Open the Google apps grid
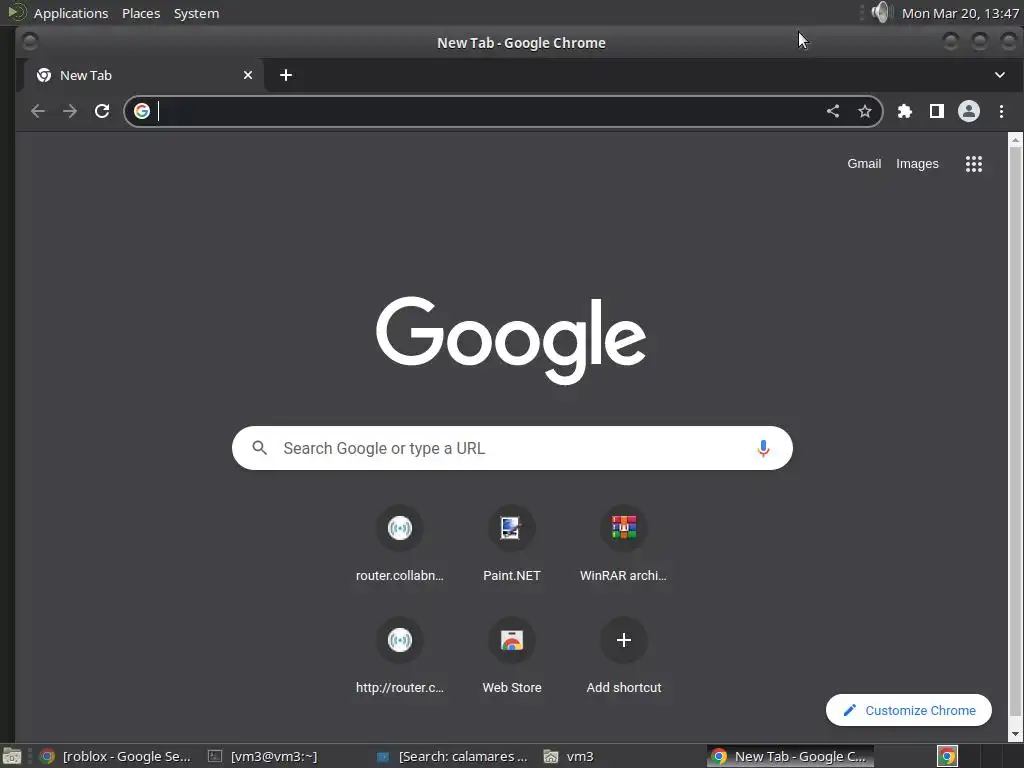Image resolution: width=1024 pixels, height=768 pixels. coord(974,164)
